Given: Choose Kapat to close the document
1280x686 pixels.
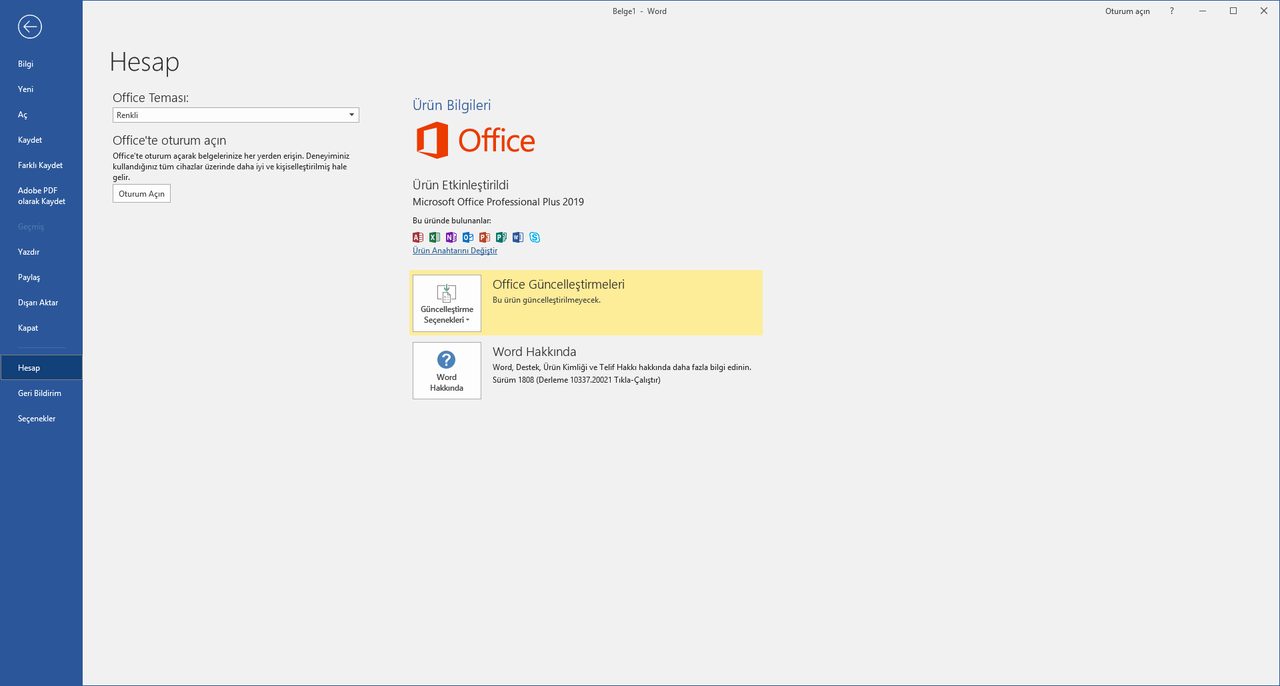Looking at the screenshot, I should click(x=41, y=328).
